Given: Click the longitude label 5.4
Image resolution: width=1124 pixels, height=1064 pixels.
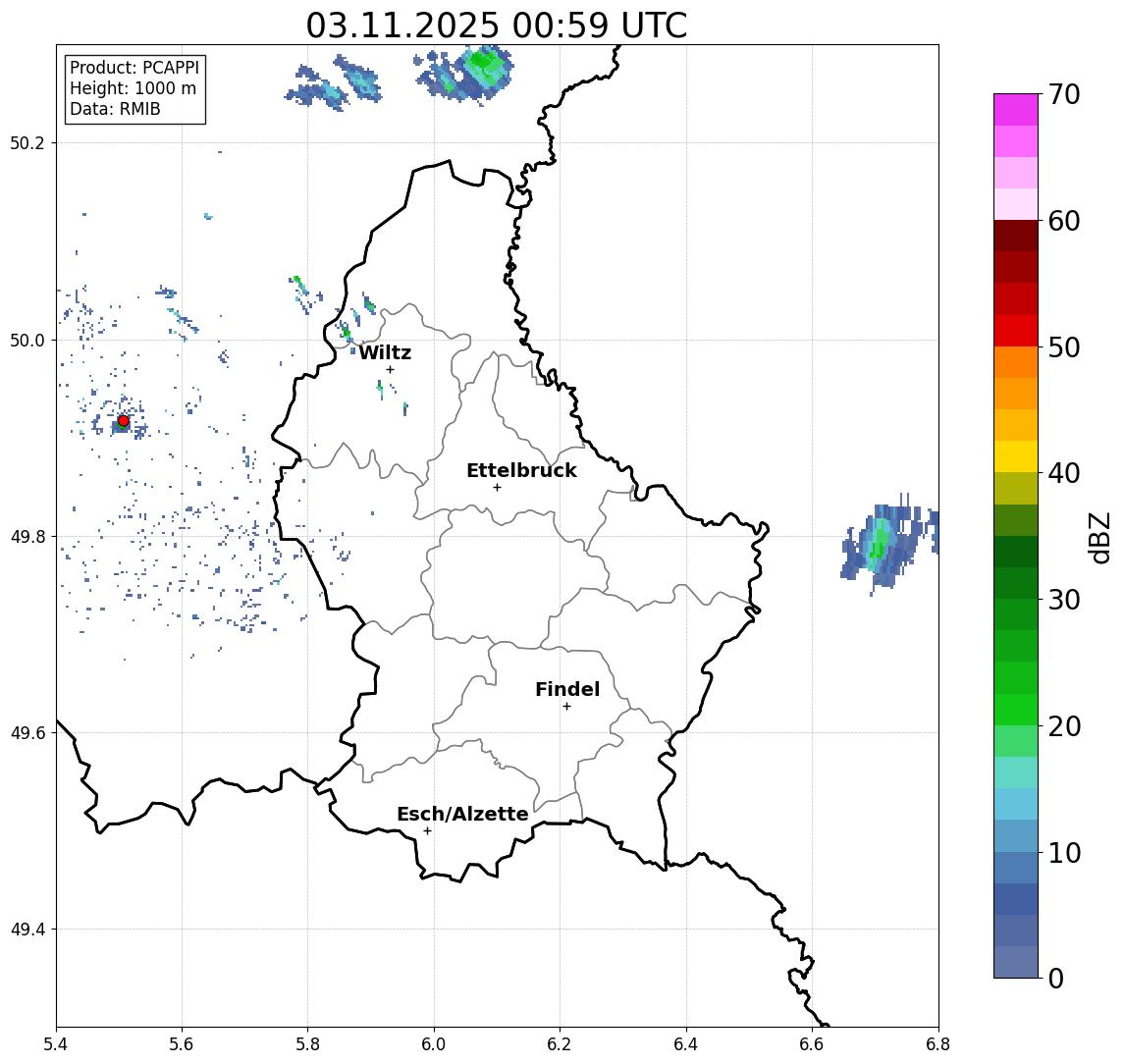Looking at the screenshot, I should coord(56,1044).
